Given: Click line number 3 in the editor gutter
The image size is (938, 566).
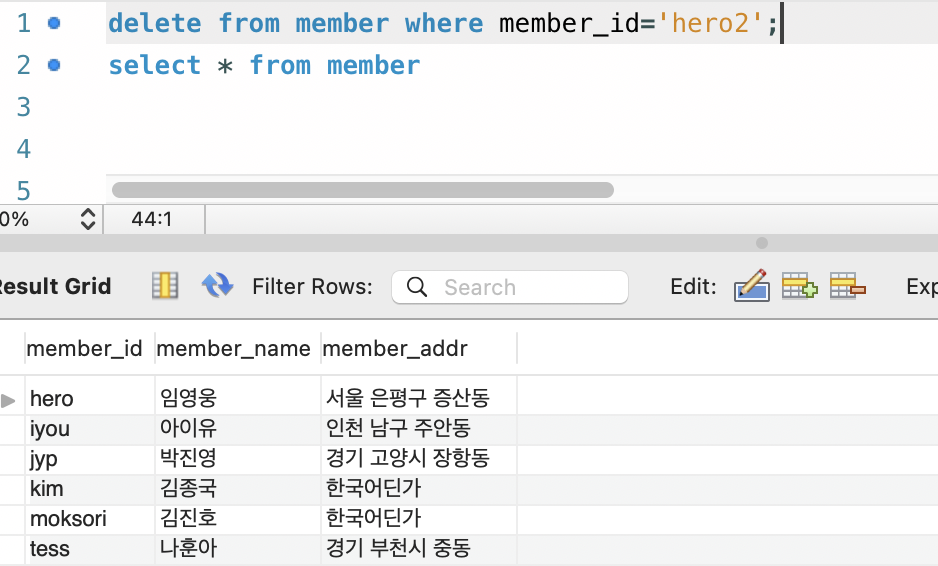Looking at the screenshot, I should [24, 107].
